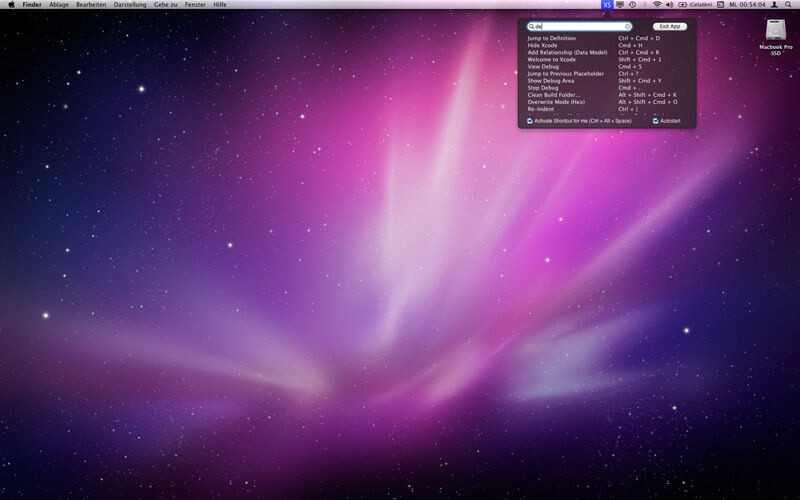Open the Time Machine menu bar icon
Viewport: 800px width, 500px height.
point(632,5)
